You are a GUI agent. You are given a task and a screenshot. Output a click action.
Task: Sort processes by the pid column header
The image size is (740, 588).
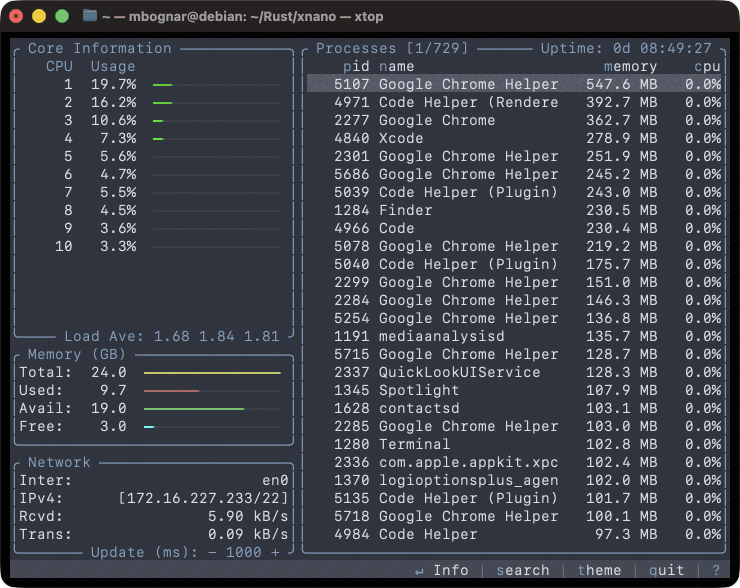(x=356, y=67)
